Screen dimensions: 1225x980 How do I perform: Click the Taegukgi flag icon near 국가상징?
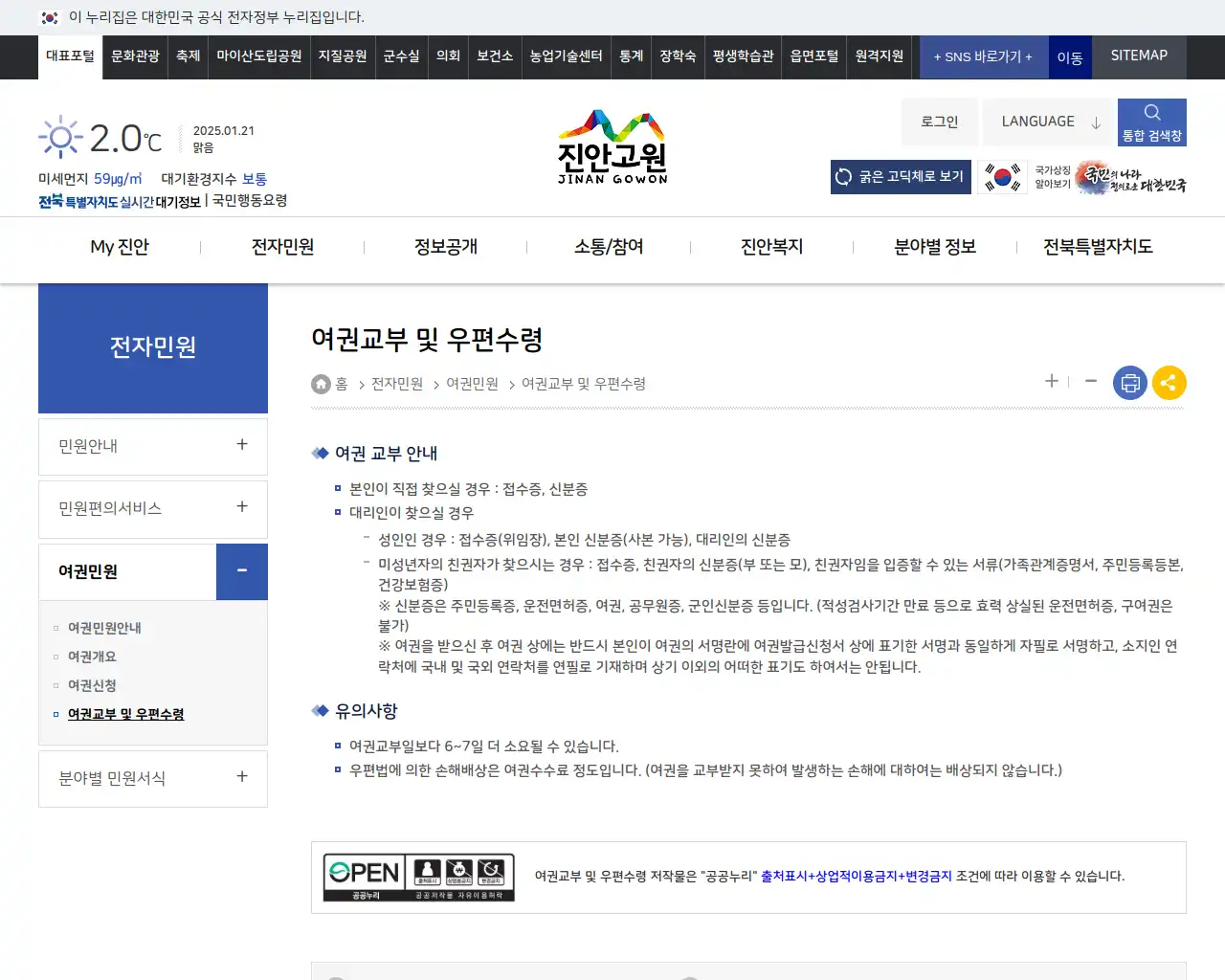[x=1001, y=177]
